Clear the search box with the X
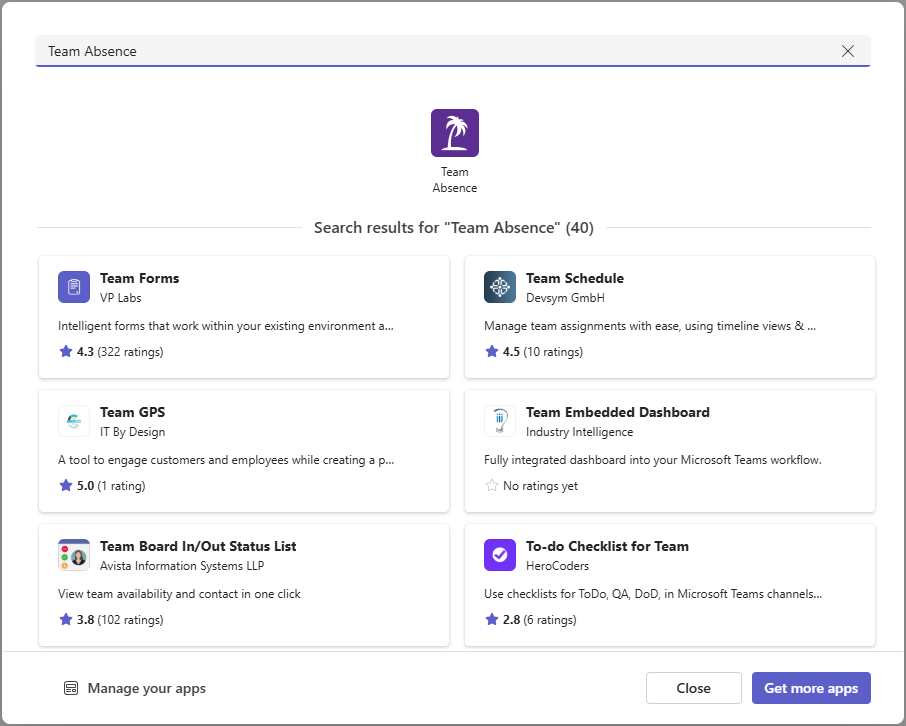Viewport: 906px width, 726px height. (x=848, y=51)
